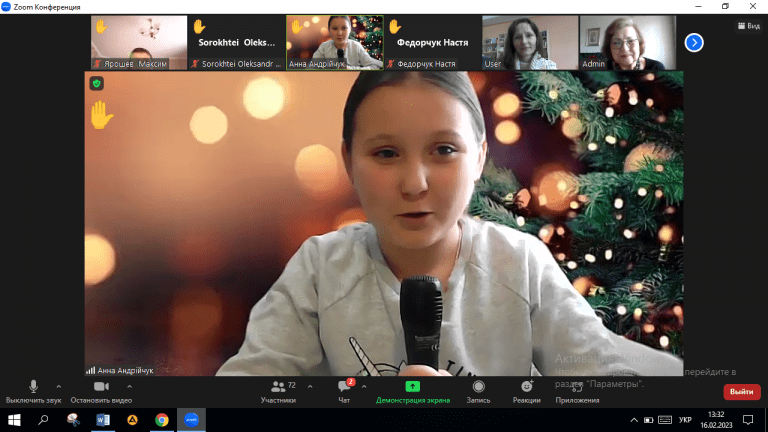The image size is (768, 432).
Task: Expand the participants options arrow
Action: point(309,386)
